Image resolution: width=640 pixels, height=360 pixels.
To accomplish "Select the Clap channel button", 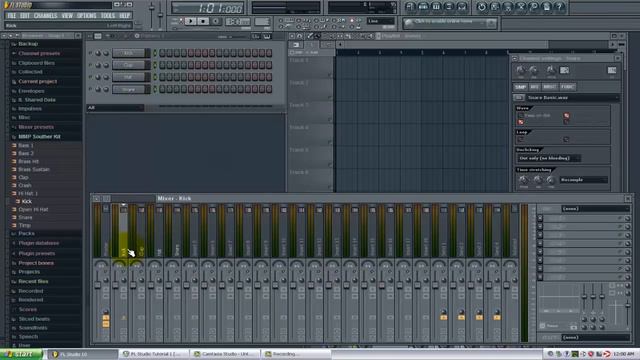I will [129, 65].
